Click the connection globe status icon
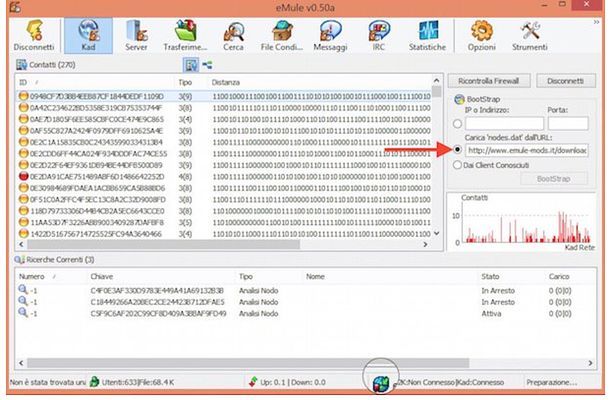Viewport: 610px width, 400px height. tap(380, 384)
